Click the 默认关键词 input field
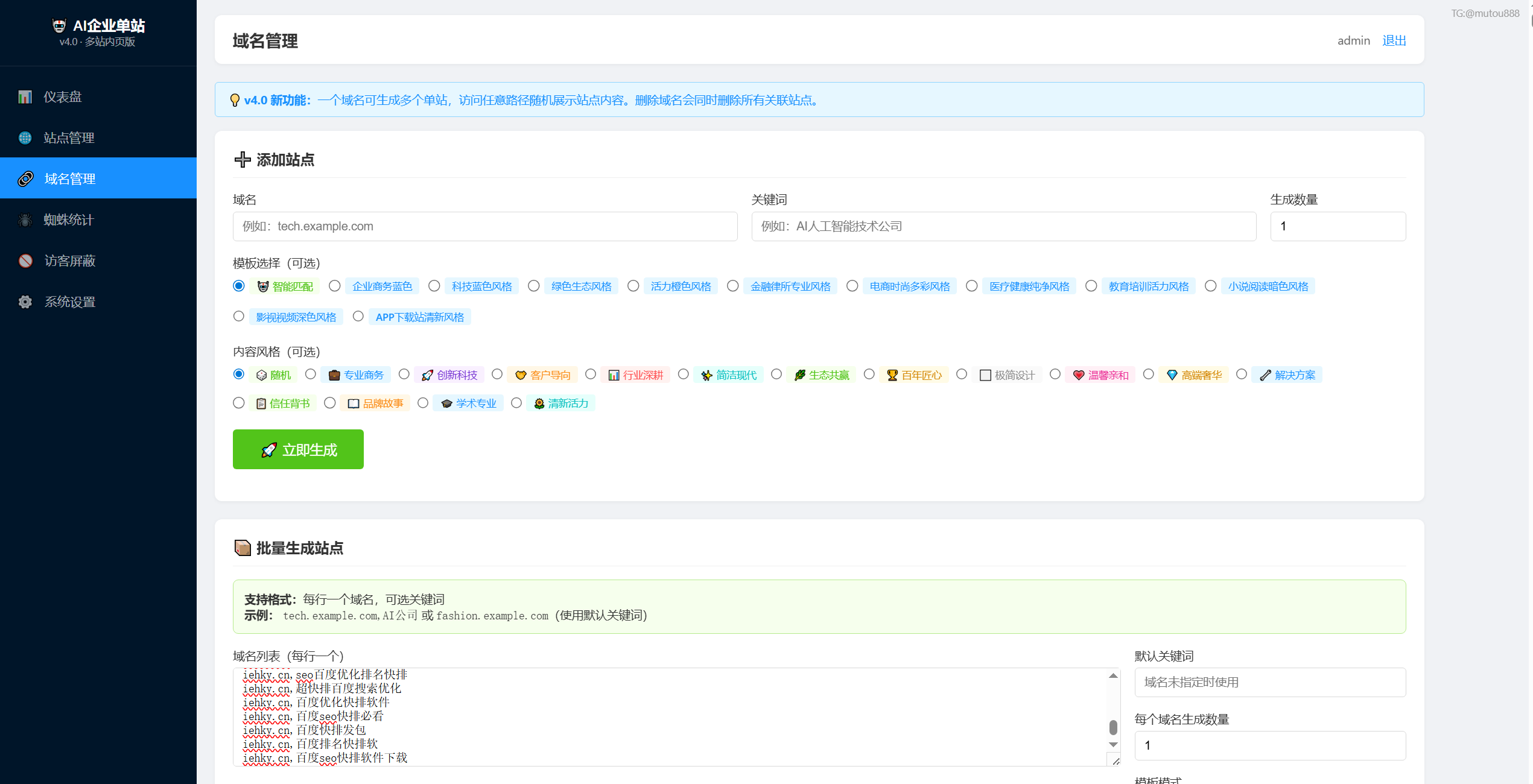Screen dimensions: 1533x784 click(1270, 682)
